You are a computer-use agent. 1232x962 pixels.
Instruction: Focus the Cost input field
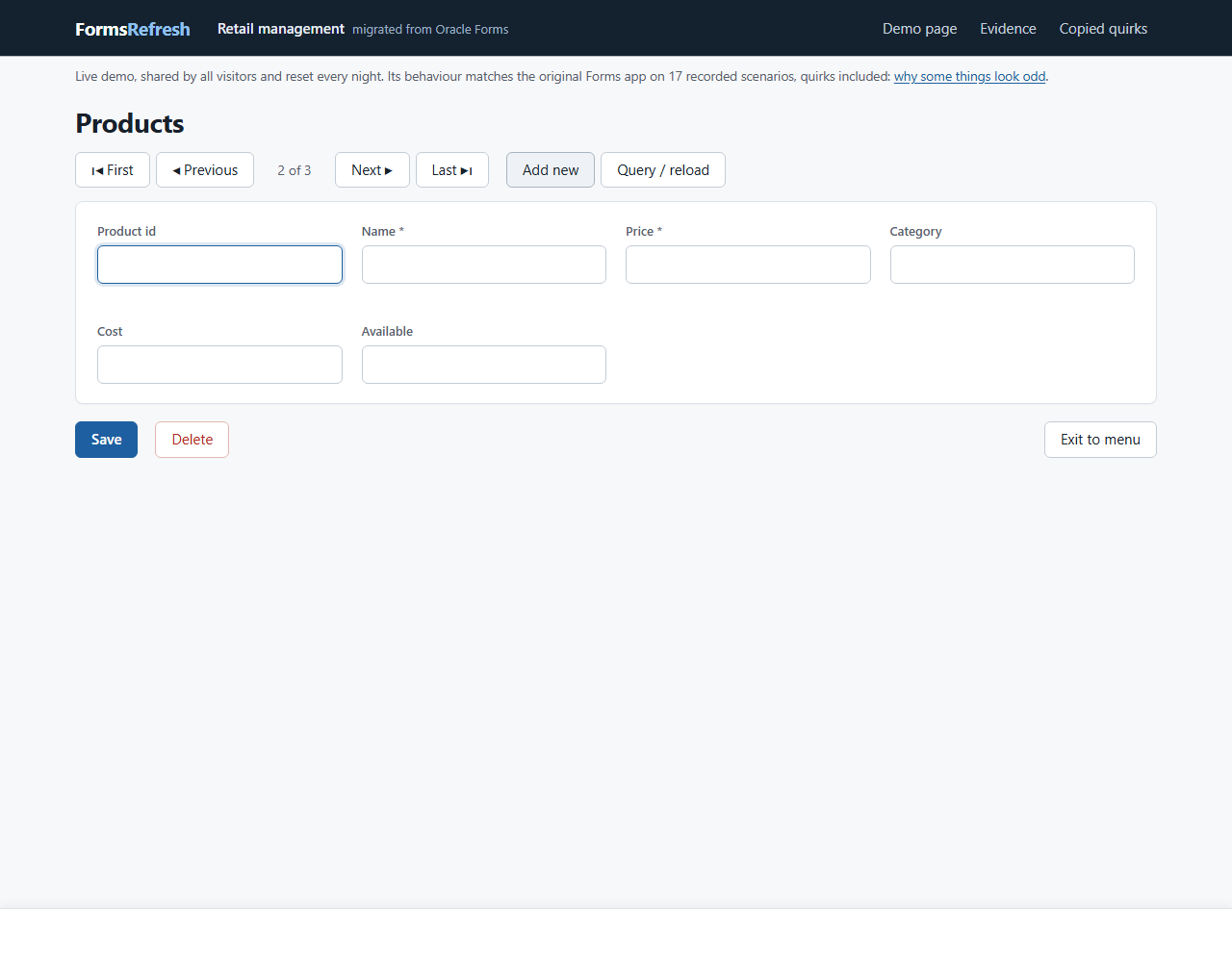click(x=219, y=365)
